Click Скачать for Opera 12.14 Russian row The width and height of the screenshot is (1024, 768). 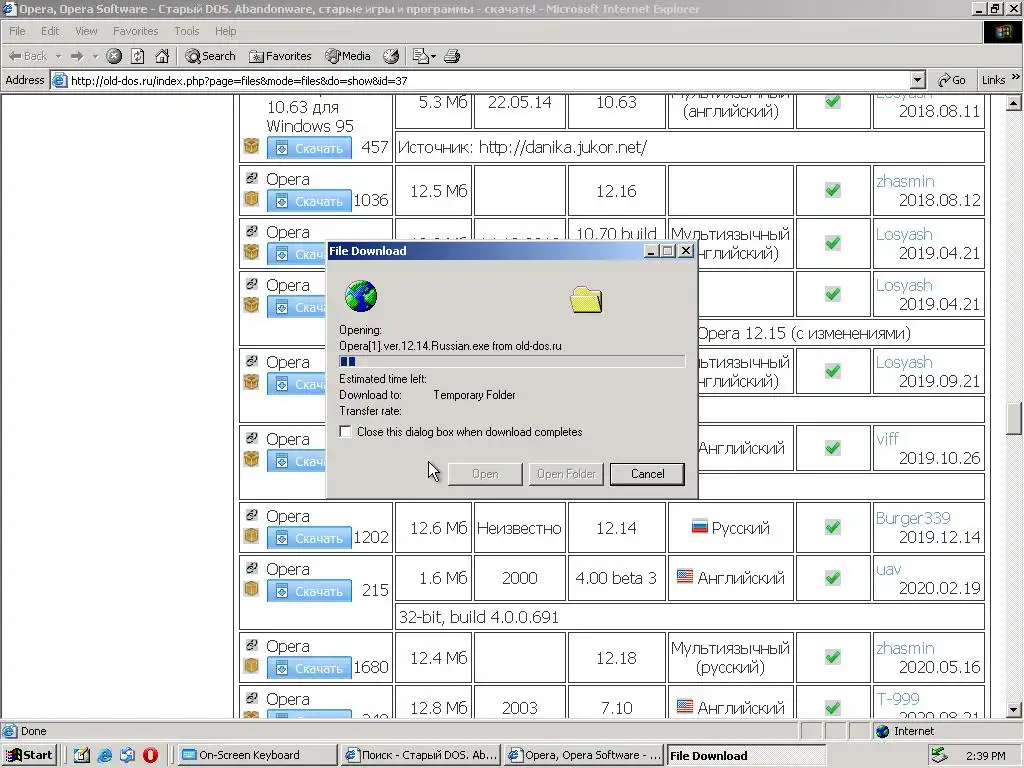309,538
